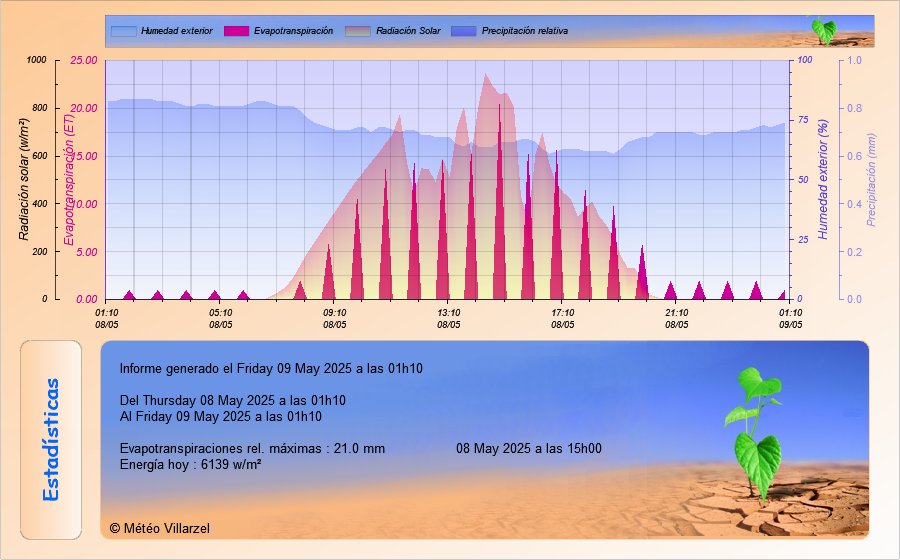
Task: Click the 'Informe generado el Friday 09 May 2025' line
Action: click(x=271, y=368)
